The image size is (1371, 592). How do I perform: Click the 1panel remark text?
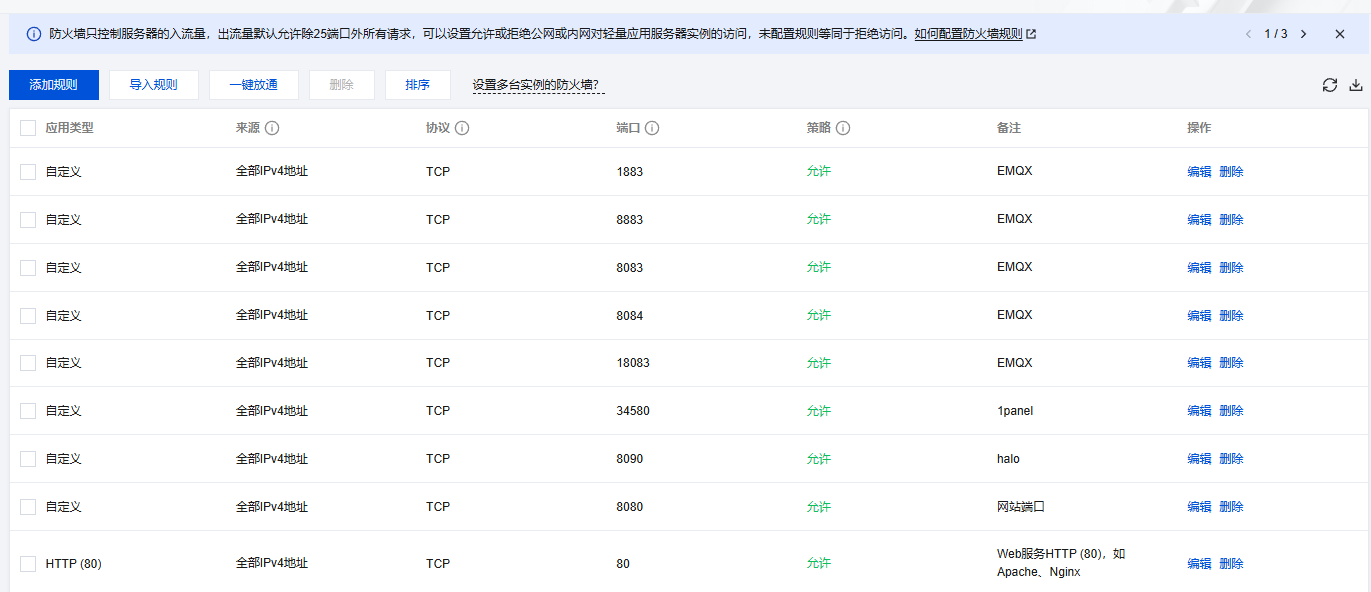coord(1015,411)
